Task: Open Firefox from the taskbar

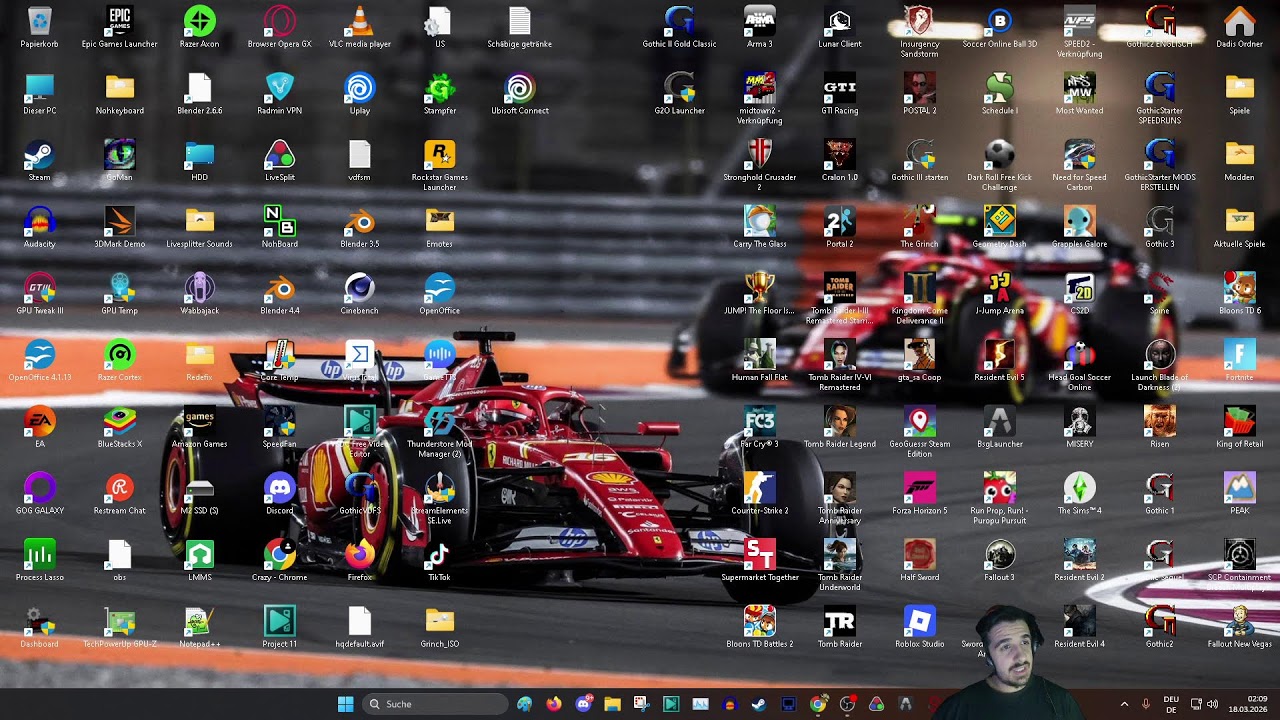Action: pos(554,704)
